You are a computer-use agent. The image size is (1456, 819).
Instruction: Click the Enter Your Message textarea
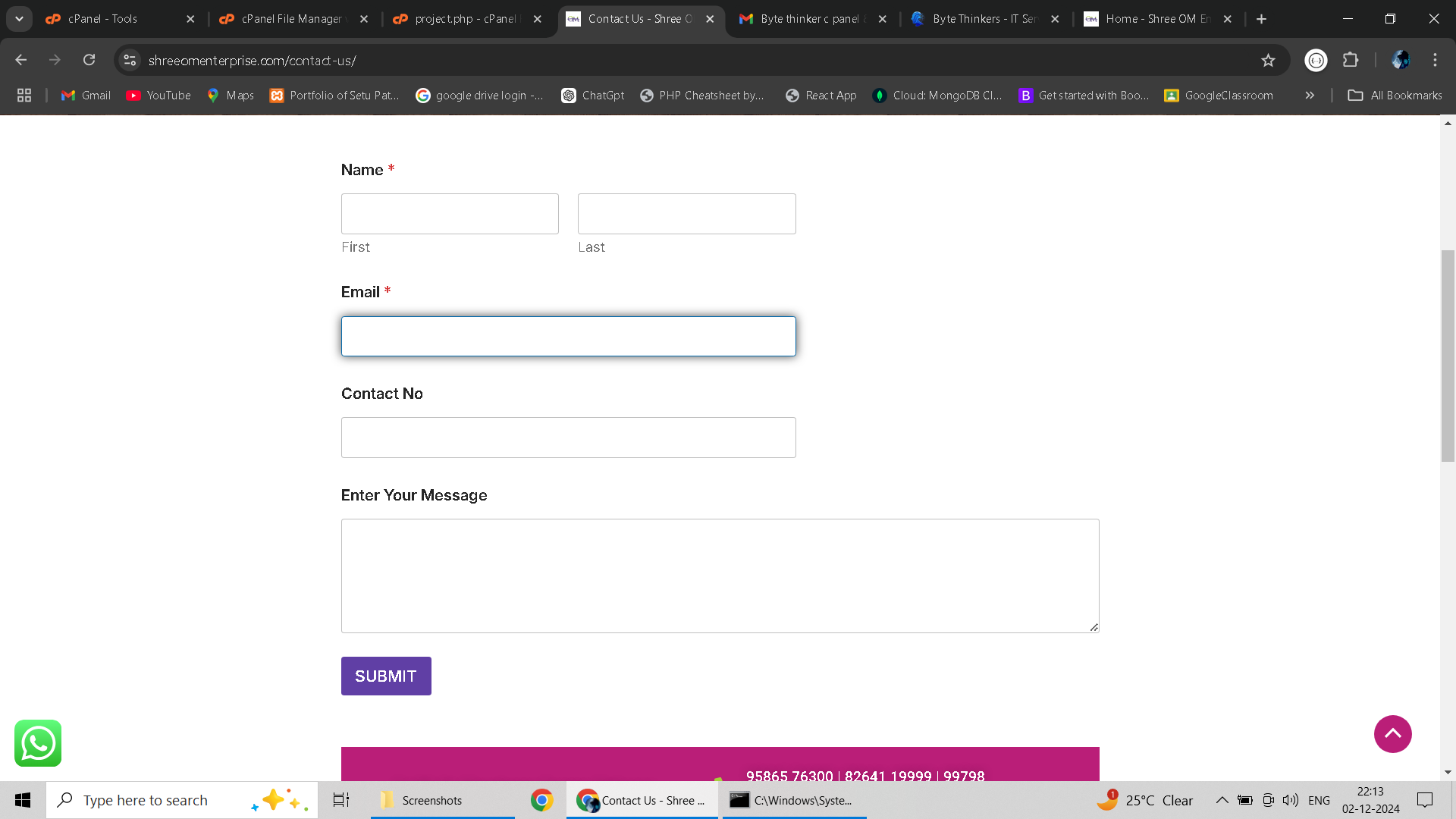coord(720,576)
